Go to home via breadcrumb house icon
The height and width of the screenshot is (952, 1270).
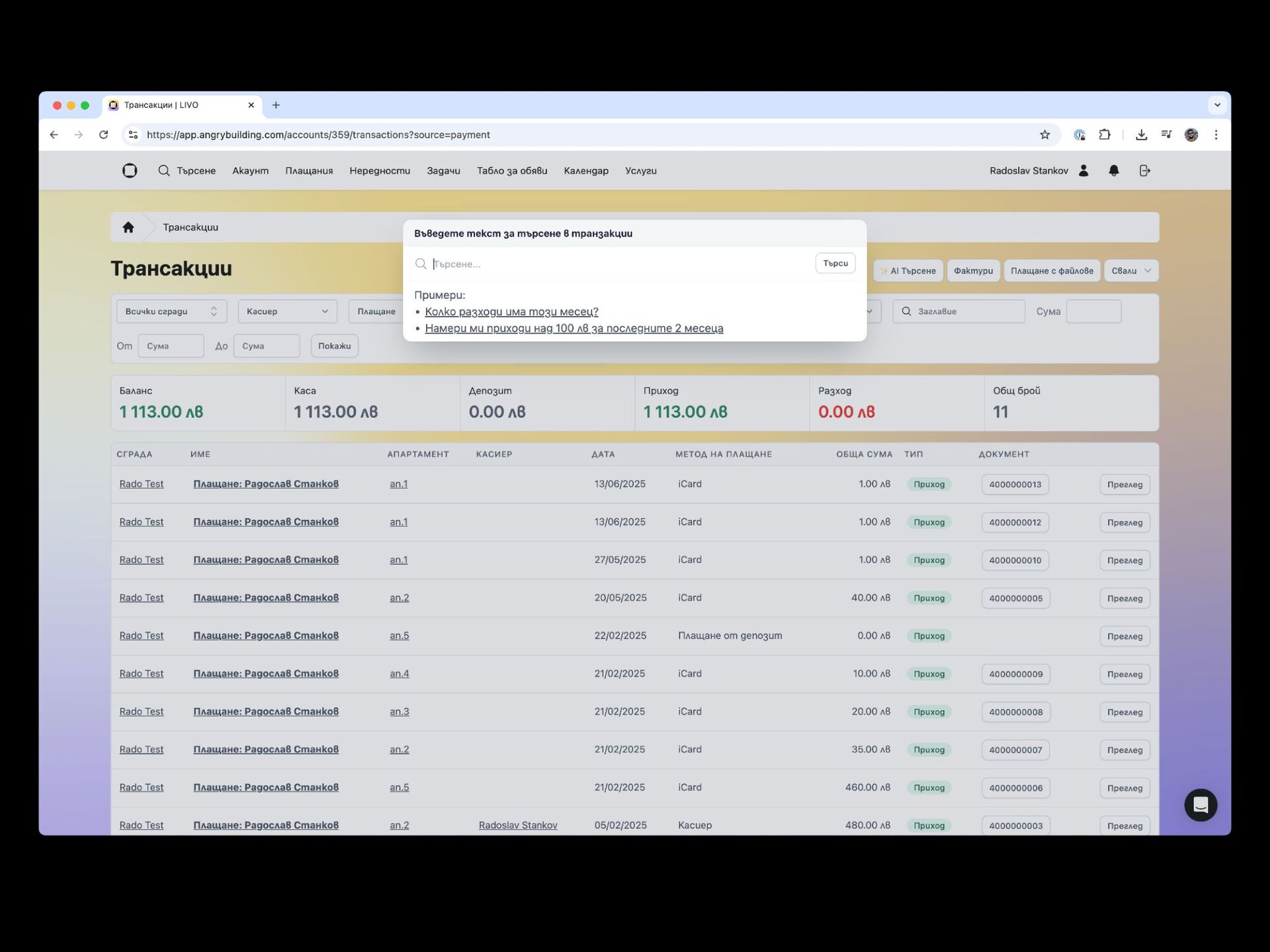point(128,227)
